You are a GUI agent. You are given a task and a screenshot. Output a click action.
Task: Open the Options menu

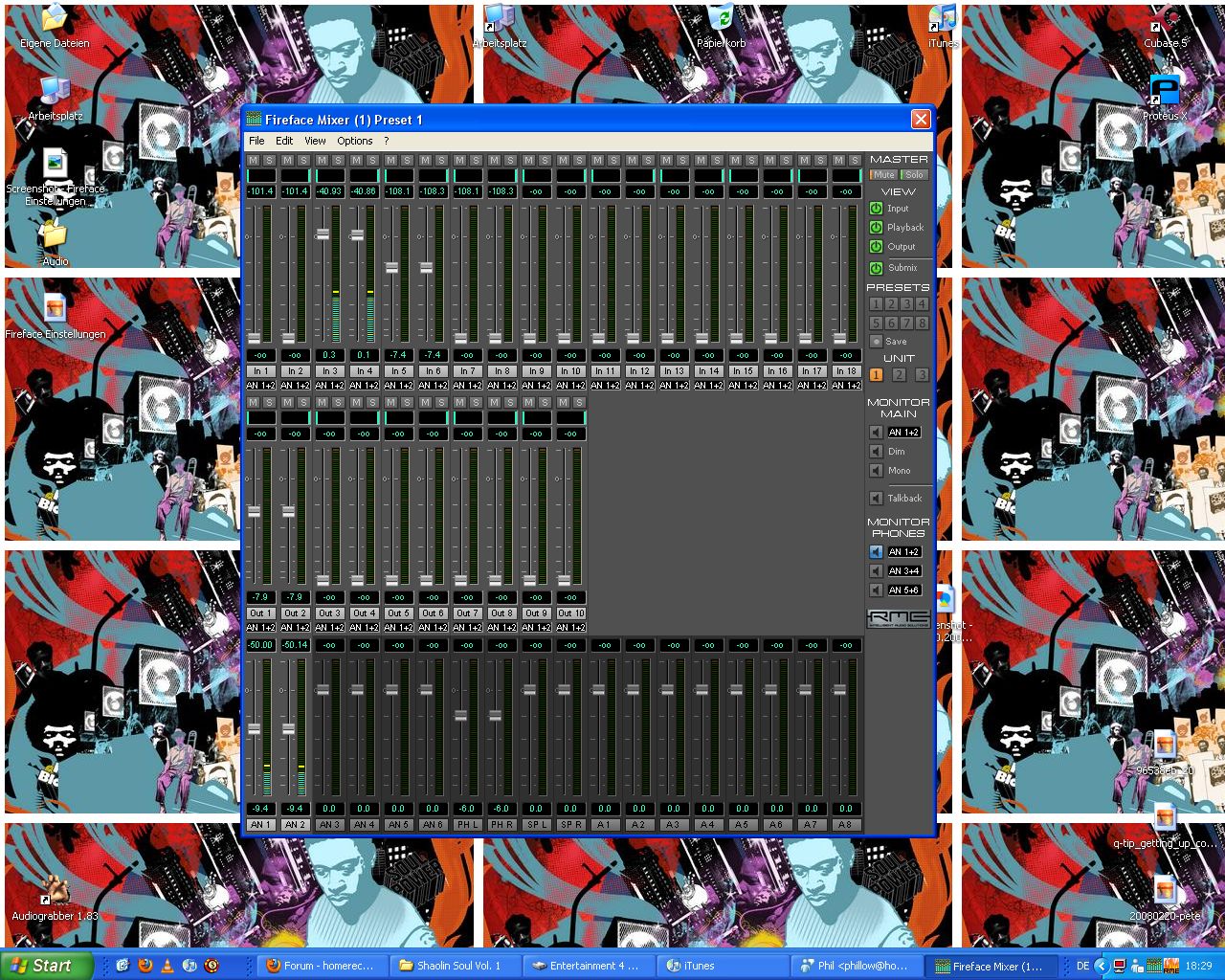355,141
